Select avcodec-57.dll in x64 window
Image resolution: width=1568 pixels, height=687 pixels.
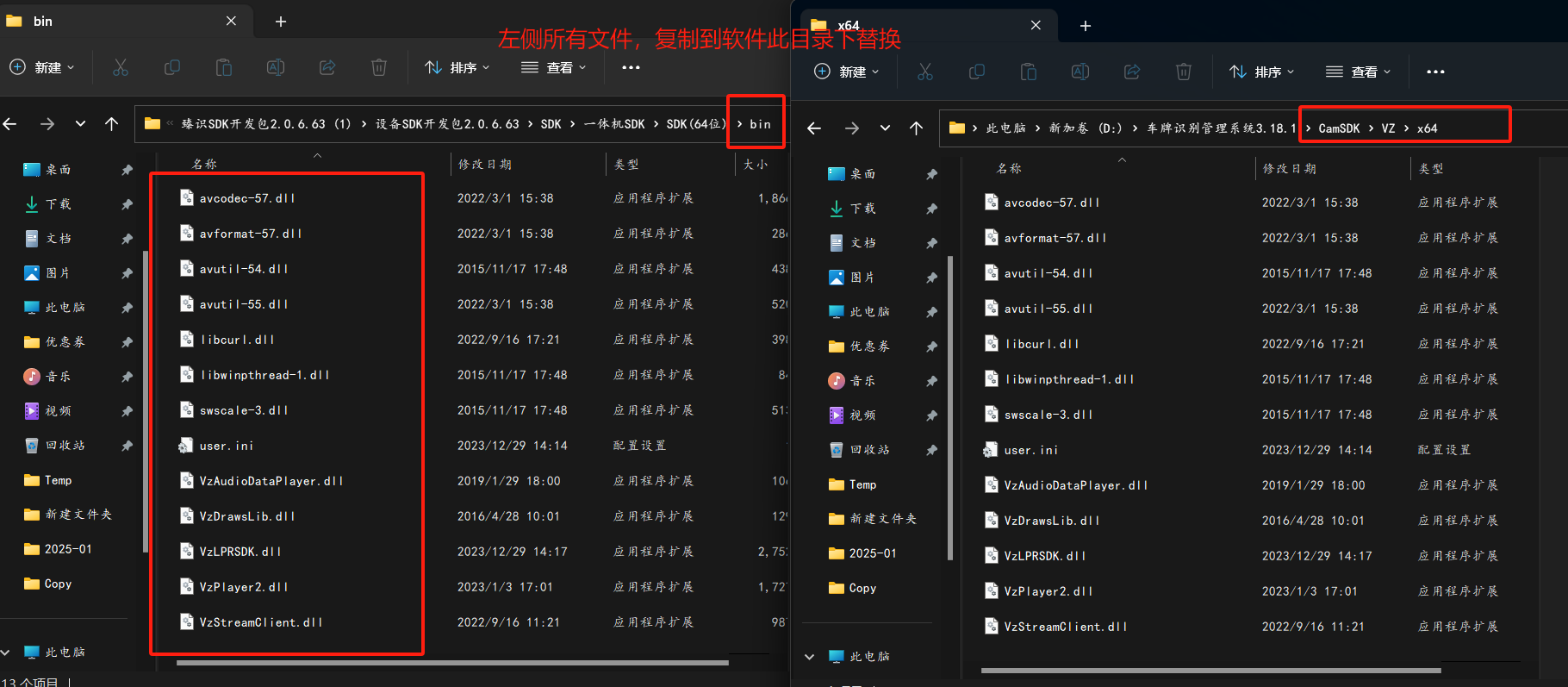[x=1051, y=203]
